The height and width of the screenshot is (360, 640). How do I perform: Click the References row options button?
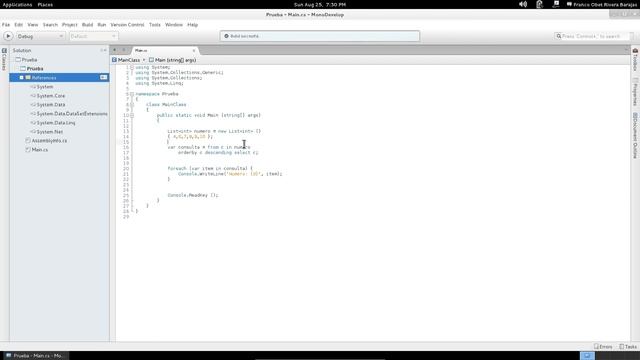point(104,77)
